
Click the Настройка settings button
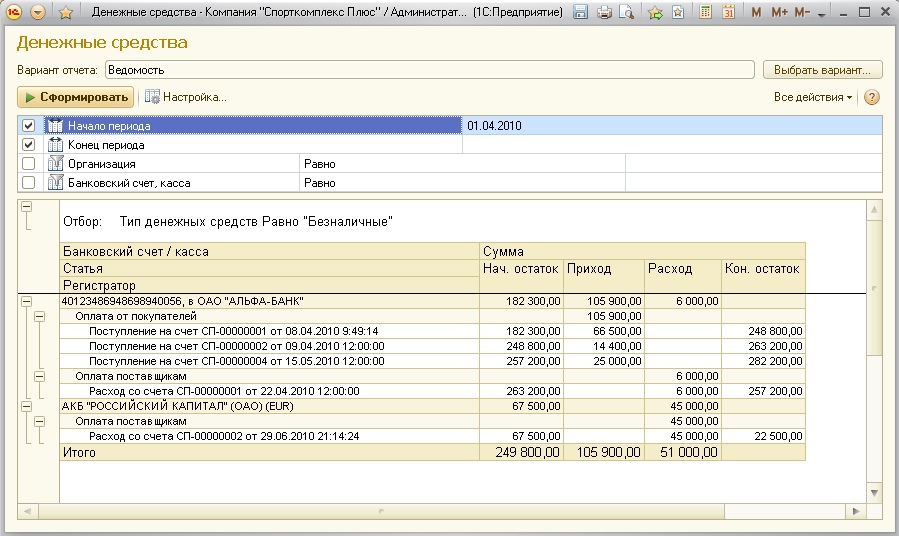(187, 98)
